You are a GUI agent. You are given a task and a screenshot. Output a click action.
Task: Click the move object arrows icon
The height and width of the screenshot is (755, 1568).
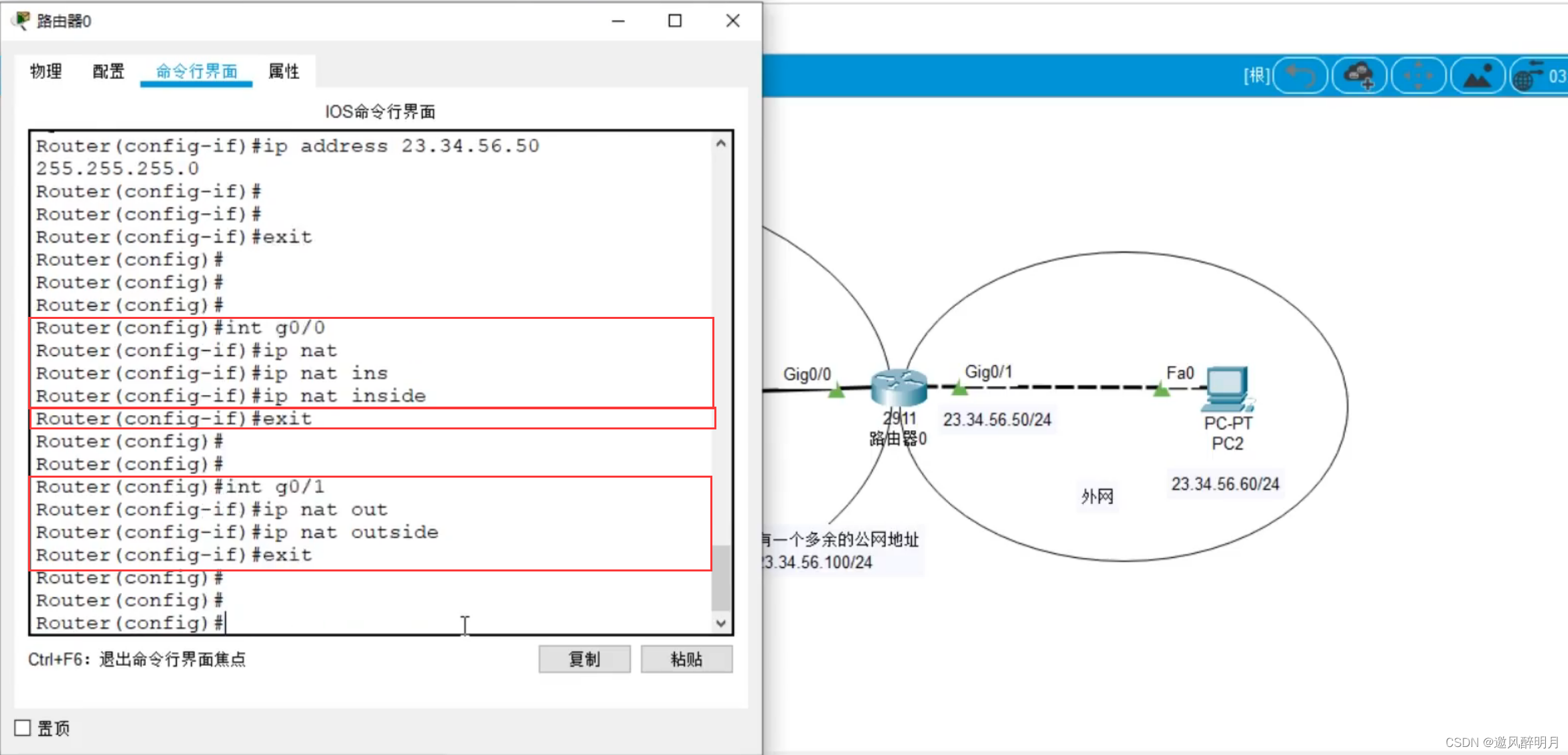[1418, 76]
